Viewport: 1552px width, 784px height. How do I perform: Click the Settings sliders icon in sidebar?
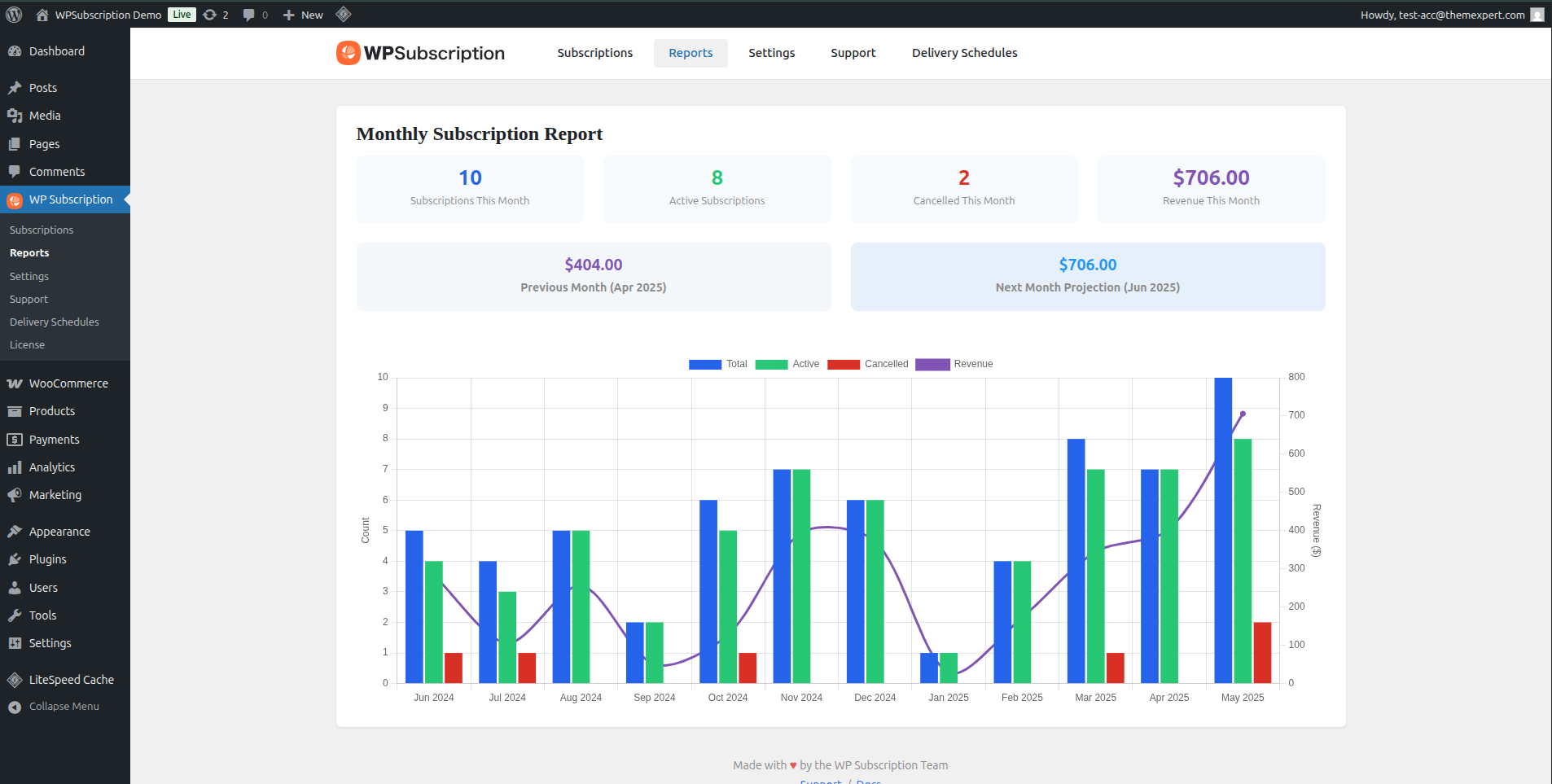point(15,643)
